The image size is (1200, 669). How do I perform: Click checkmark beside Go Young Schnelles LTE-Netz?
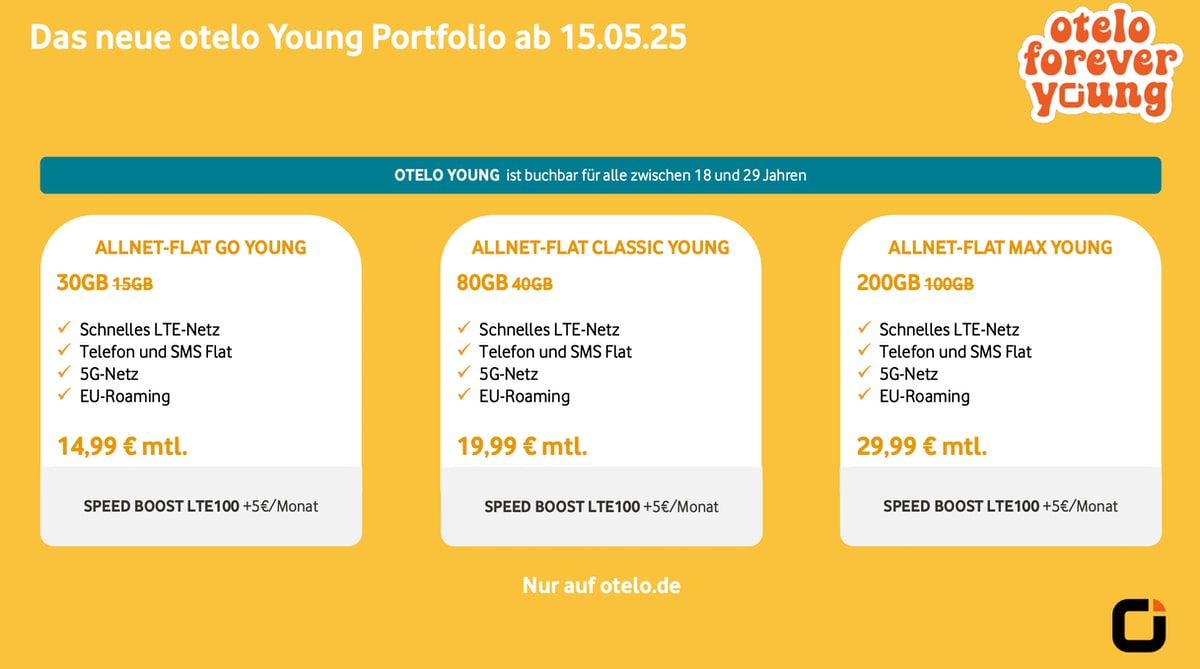[64, 328]
